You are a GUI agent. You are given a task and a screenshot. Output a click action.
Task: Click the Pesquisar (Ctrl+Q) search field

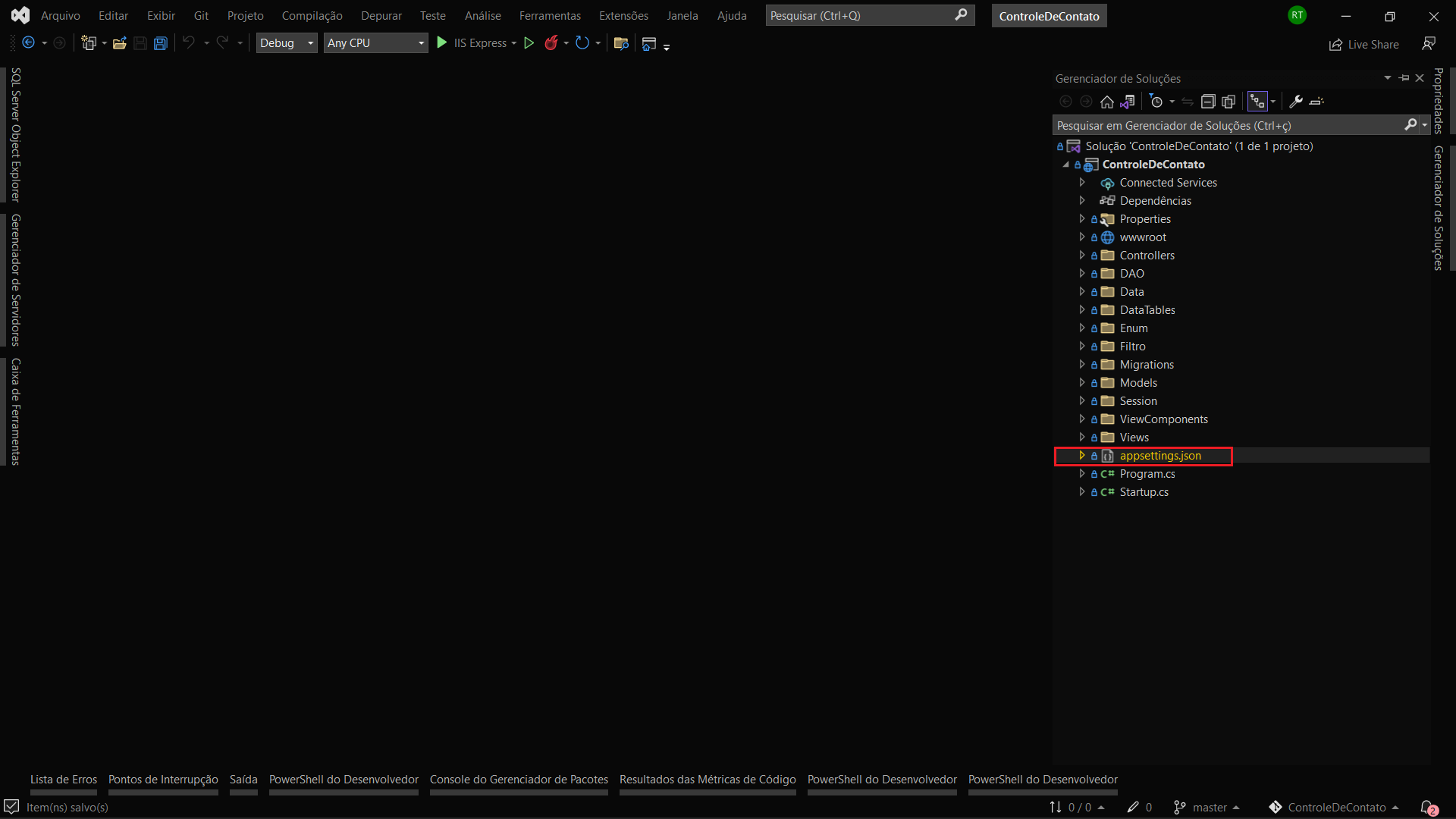(x=861, y=15)
